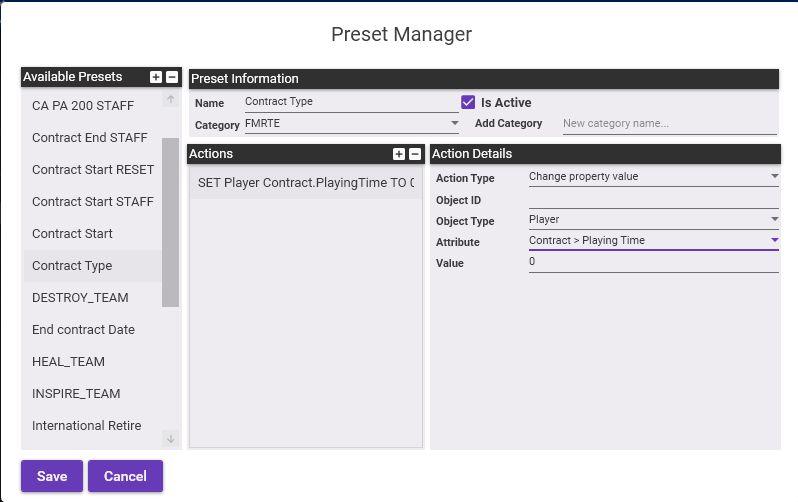Click the presets list scrollbar thumb
Viewport: 798px width, 502px height.
click(170, 222)
